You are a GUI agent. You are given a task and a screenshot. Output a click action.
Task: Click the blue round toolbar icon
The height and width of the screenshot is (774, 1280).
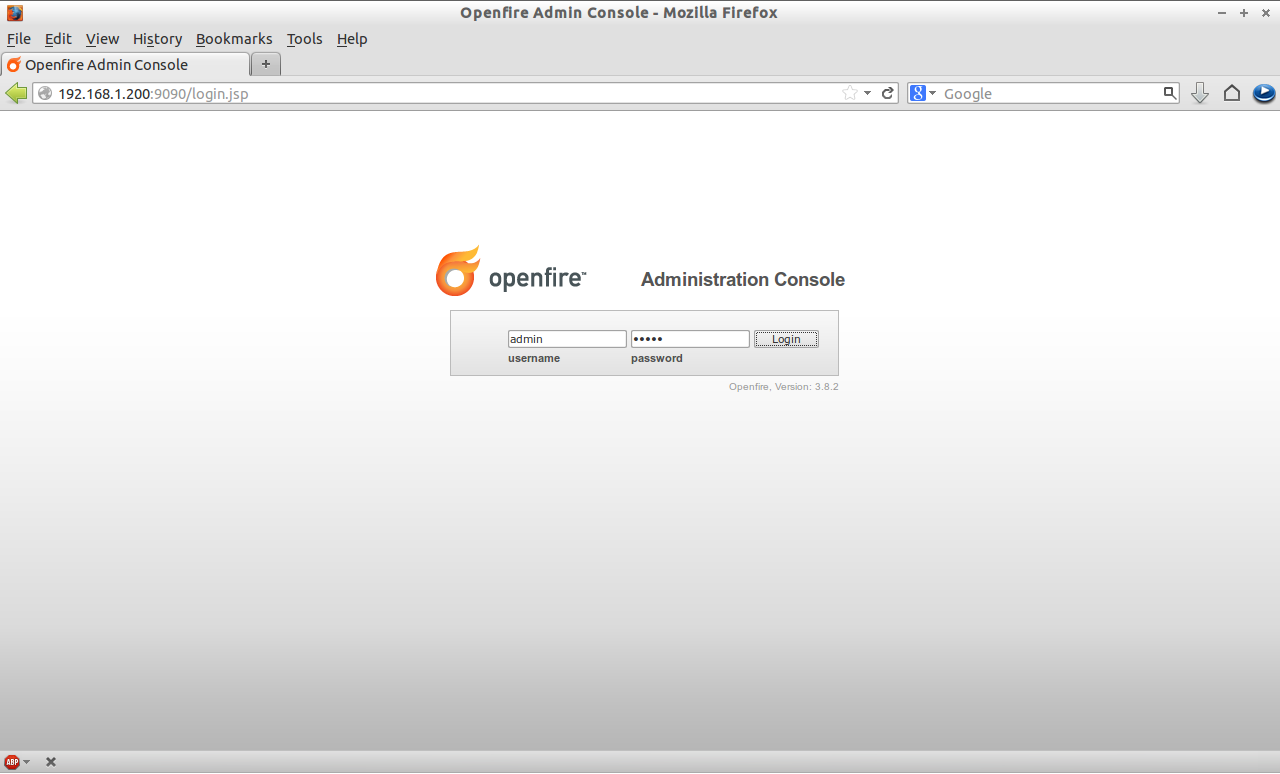[1264, 93]
